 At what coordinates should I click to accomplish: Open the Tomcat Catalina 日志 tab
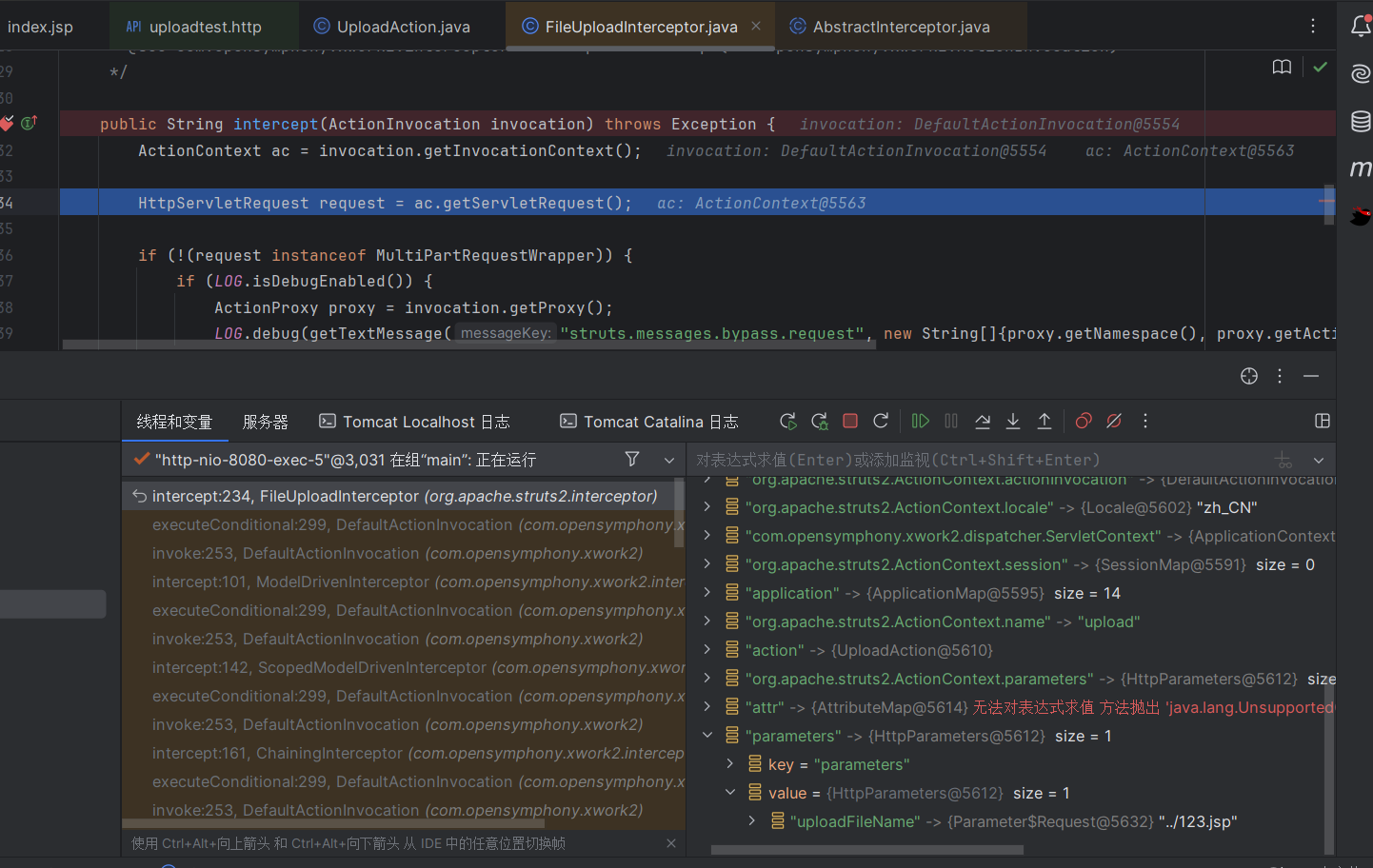pyautogui.click(x=649, y=422)
